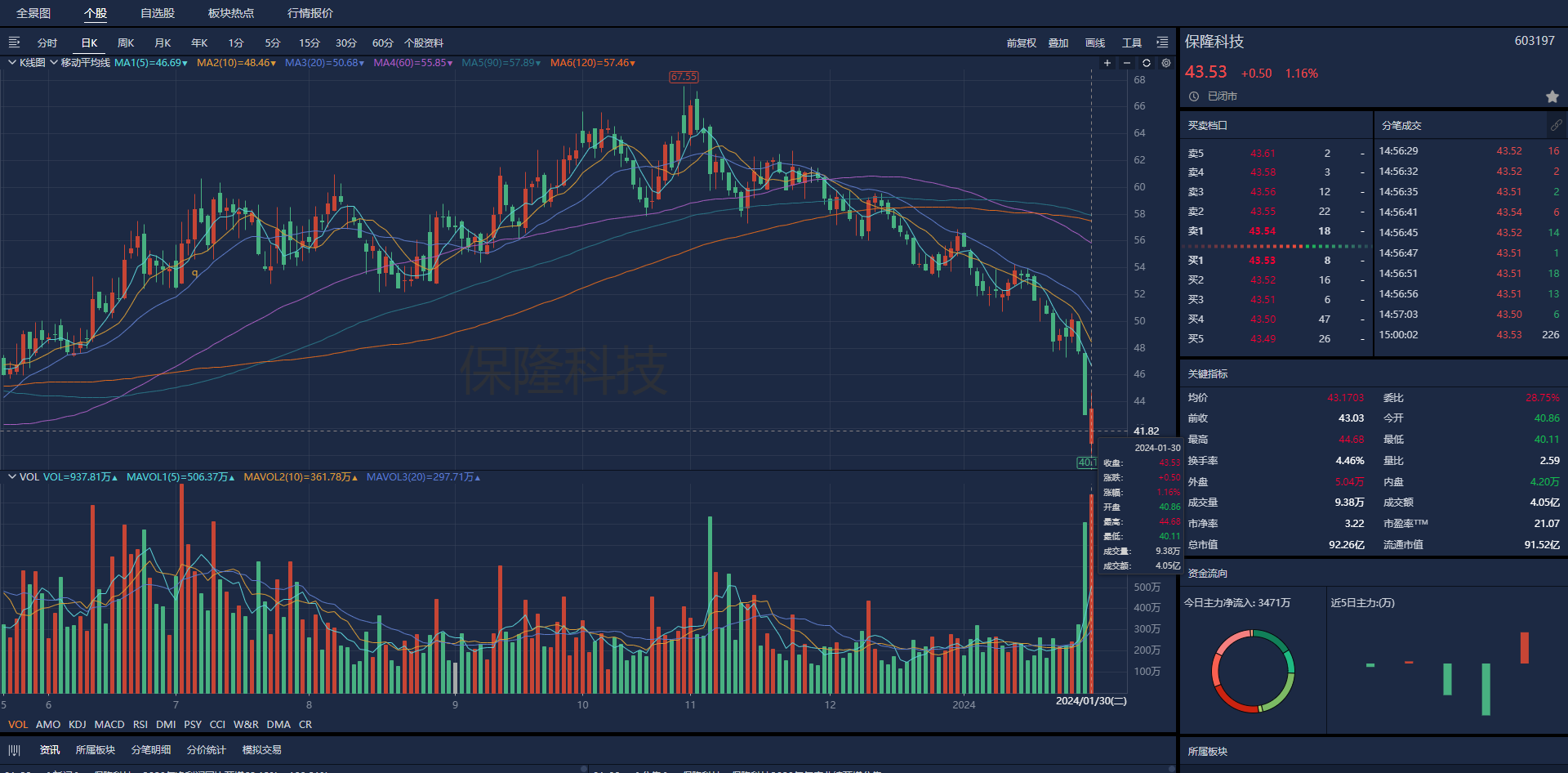Expand the 移动平均线 indicator dropdown
This screenshot has width=1568, height=773.
click(79, 63)
